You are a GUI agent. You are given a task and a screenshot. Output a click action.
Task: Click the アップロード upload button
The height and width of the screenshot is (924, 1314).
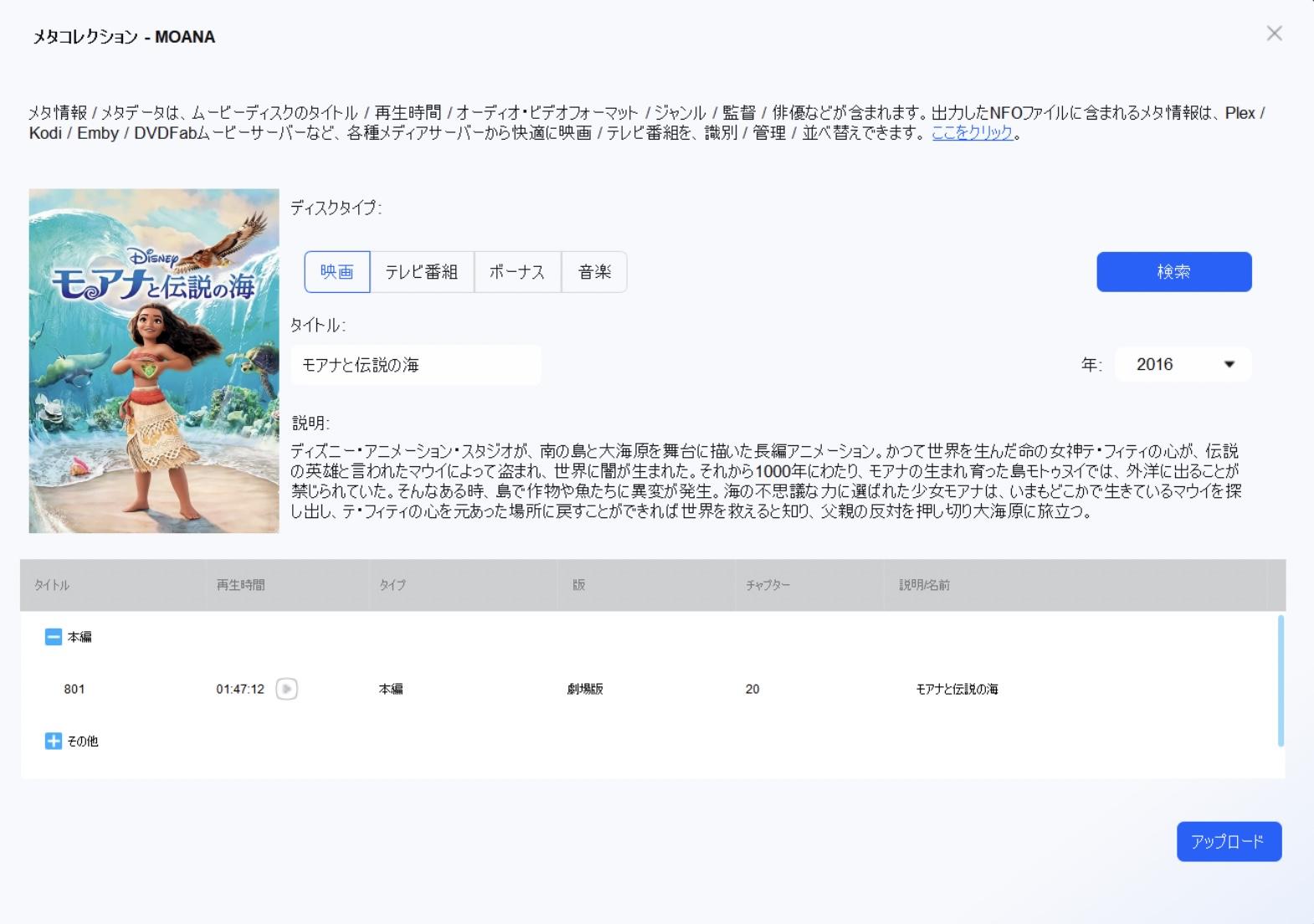(x=1229, y=841)
